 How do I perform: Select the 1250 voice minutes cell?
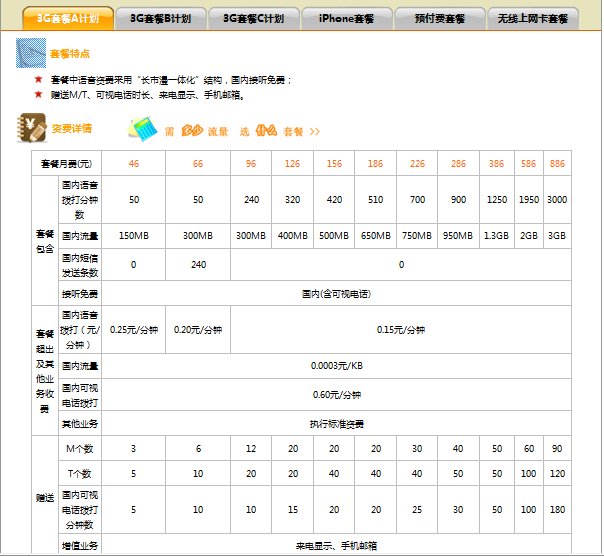[497, 200]
